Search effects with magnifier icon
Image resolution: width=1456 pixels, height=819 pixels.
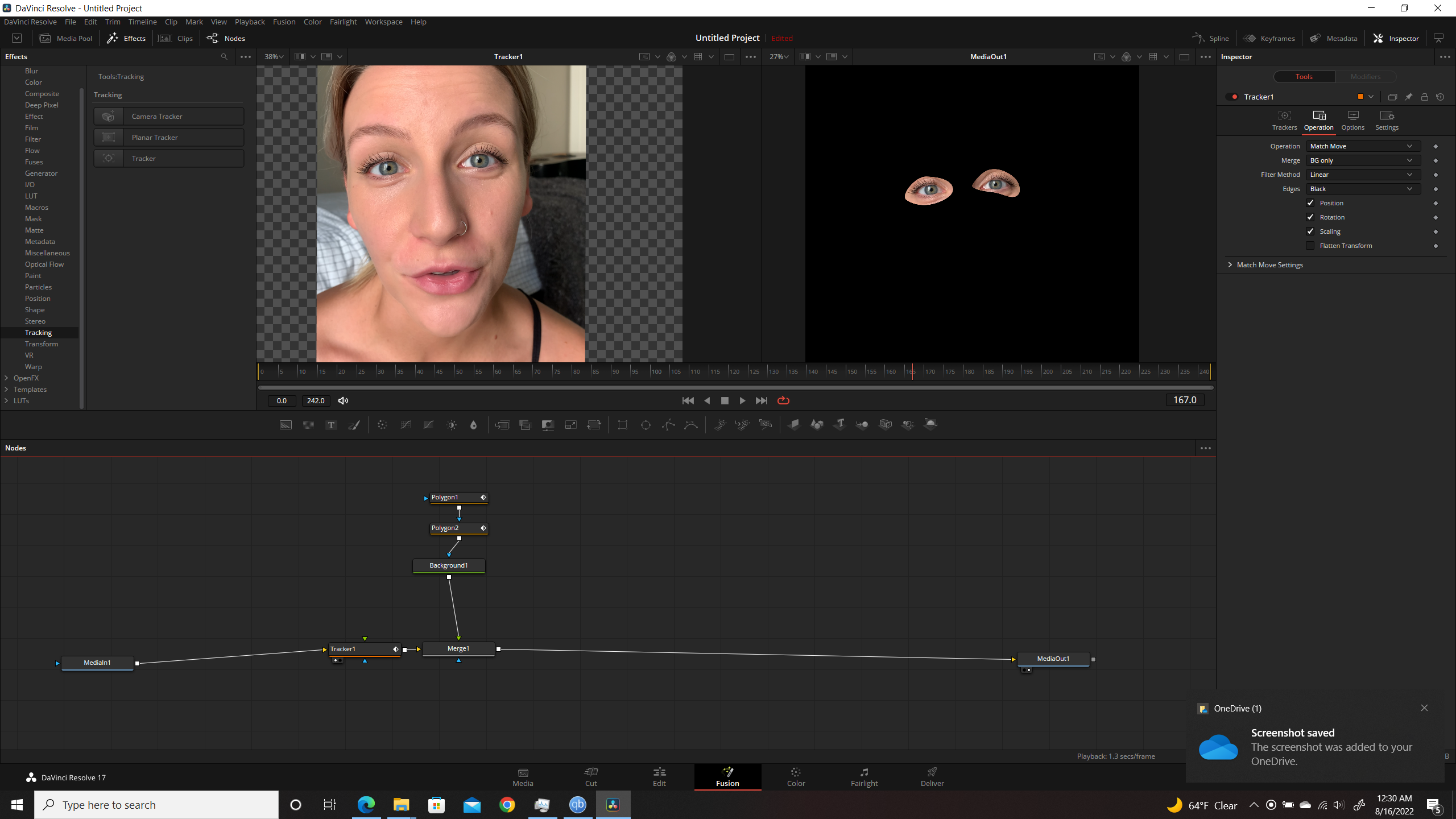(x=224, y=57)
